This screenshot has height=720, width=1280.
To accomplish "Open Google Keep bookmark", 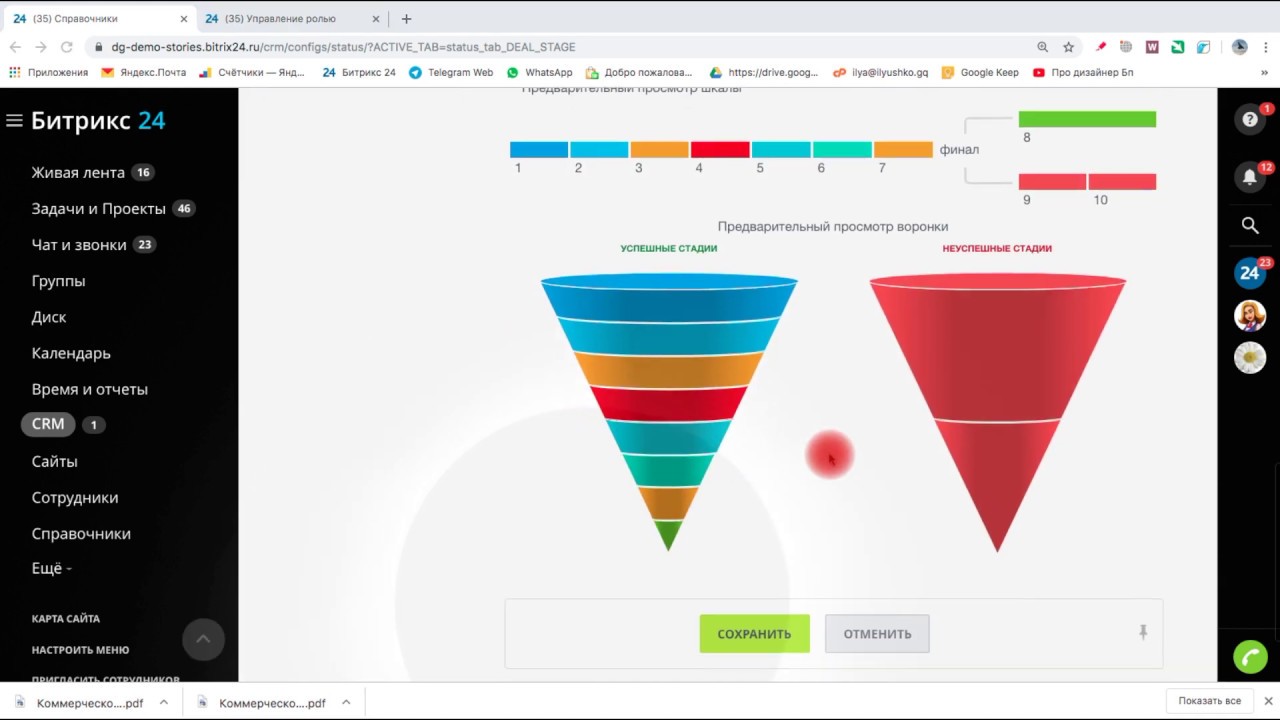I will coord(979,72).
